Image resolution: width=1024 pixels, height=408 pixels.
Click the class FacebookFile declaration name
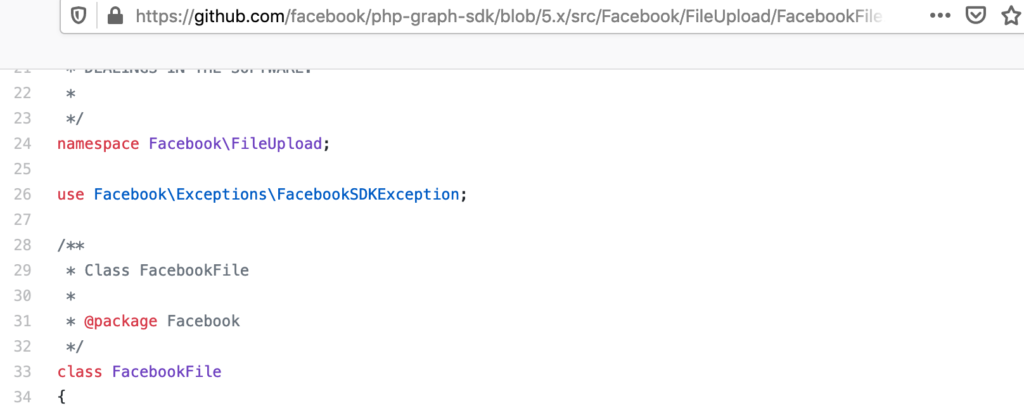click(x=167, y=372)
